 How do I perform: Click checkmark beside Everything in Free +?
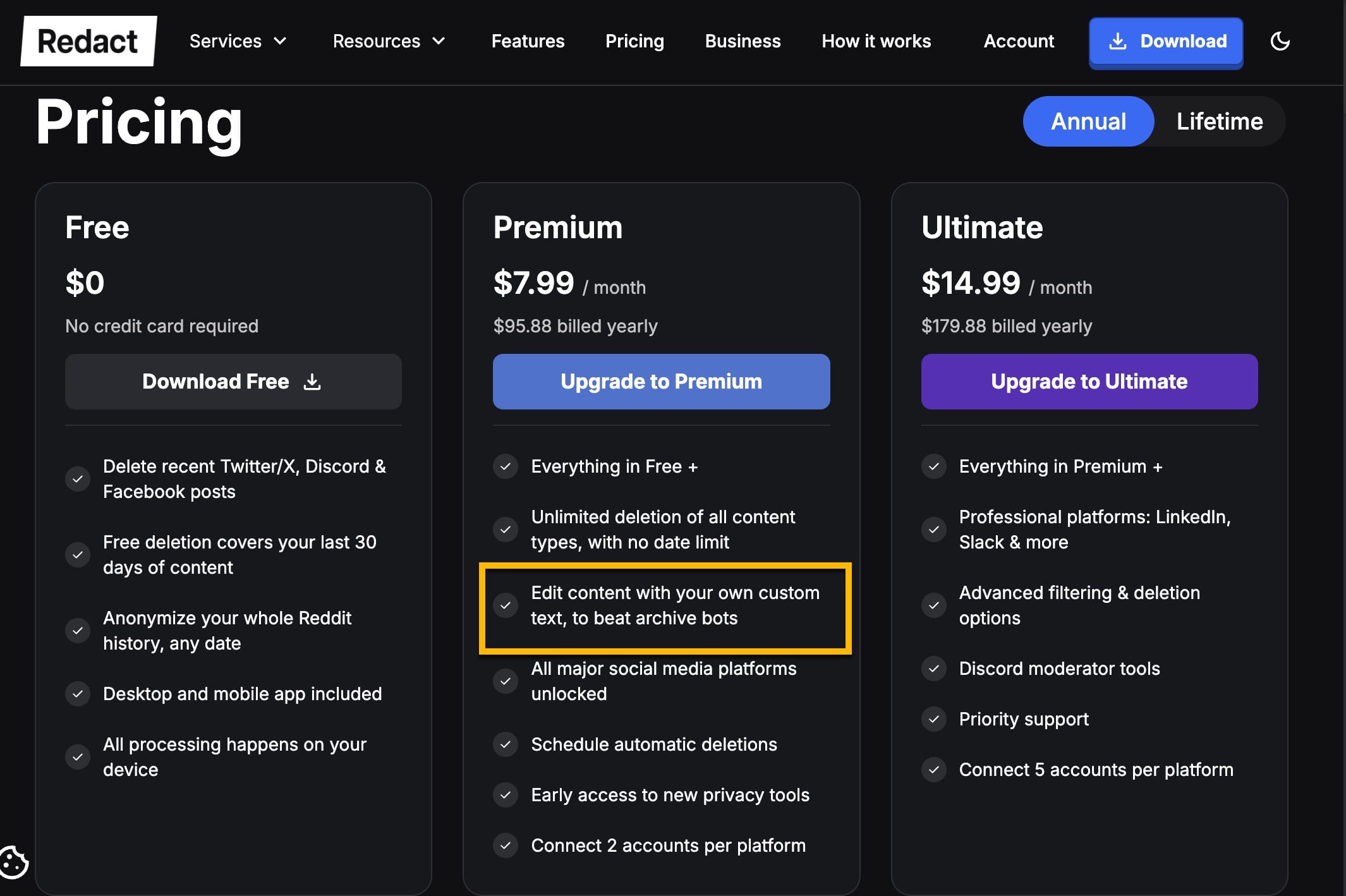pos(506,466)
